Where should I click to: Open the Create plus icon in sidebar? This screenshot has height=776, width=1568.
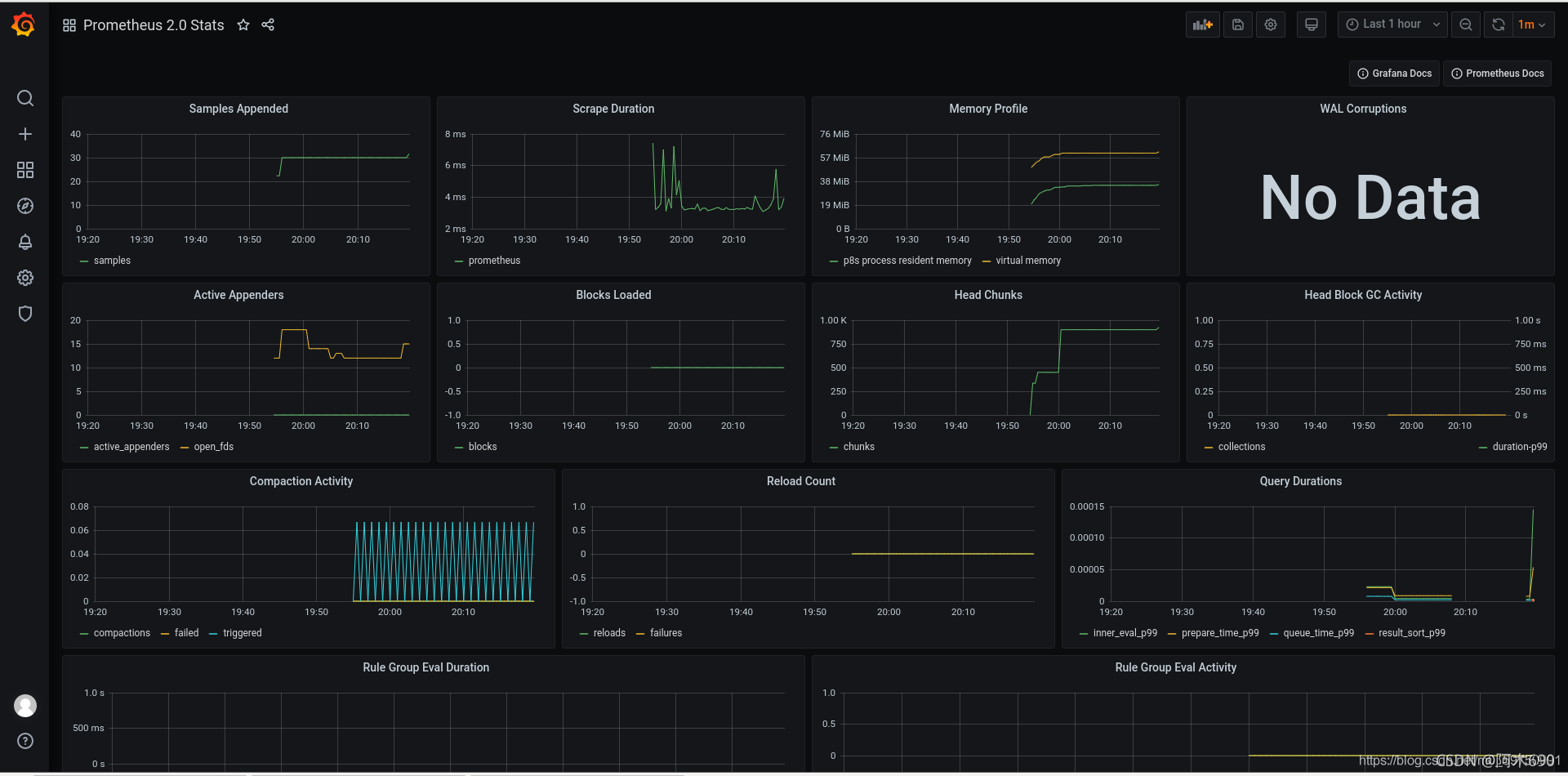pyautogui.click(x=25, y=134)
